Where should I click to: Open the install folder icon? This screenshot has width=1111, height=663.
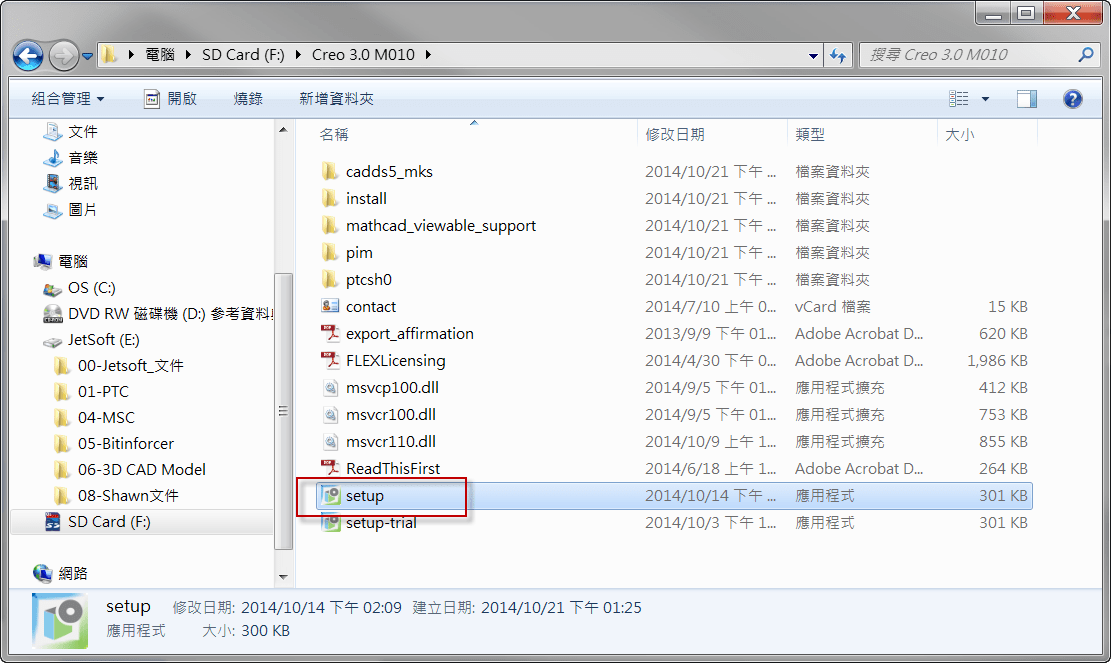coord(331,198)
